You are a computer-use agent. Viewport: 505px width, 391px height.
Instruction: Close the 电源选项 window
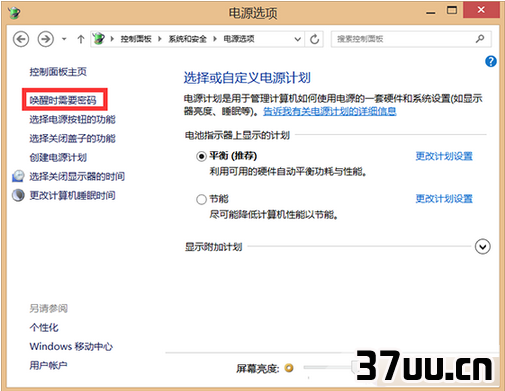[x=481, y=10]
